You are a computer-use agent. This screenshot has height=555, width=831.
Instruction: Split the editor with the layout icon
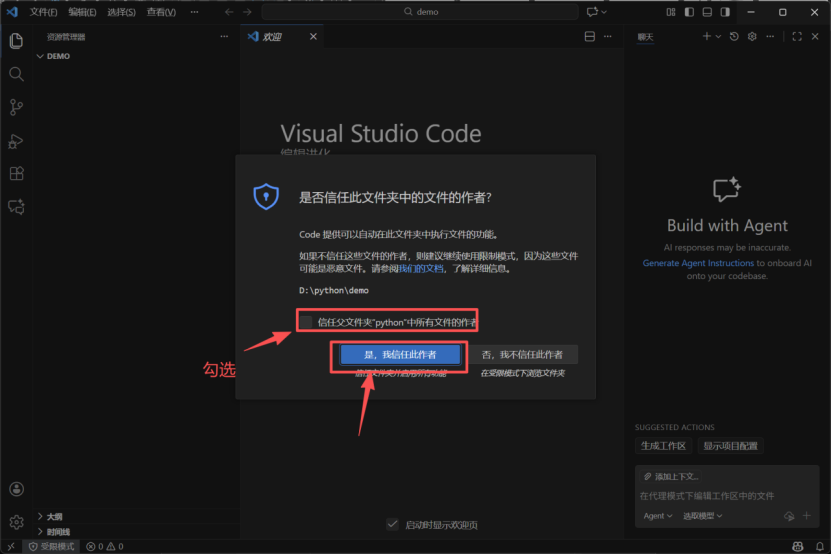pos(589,36)
